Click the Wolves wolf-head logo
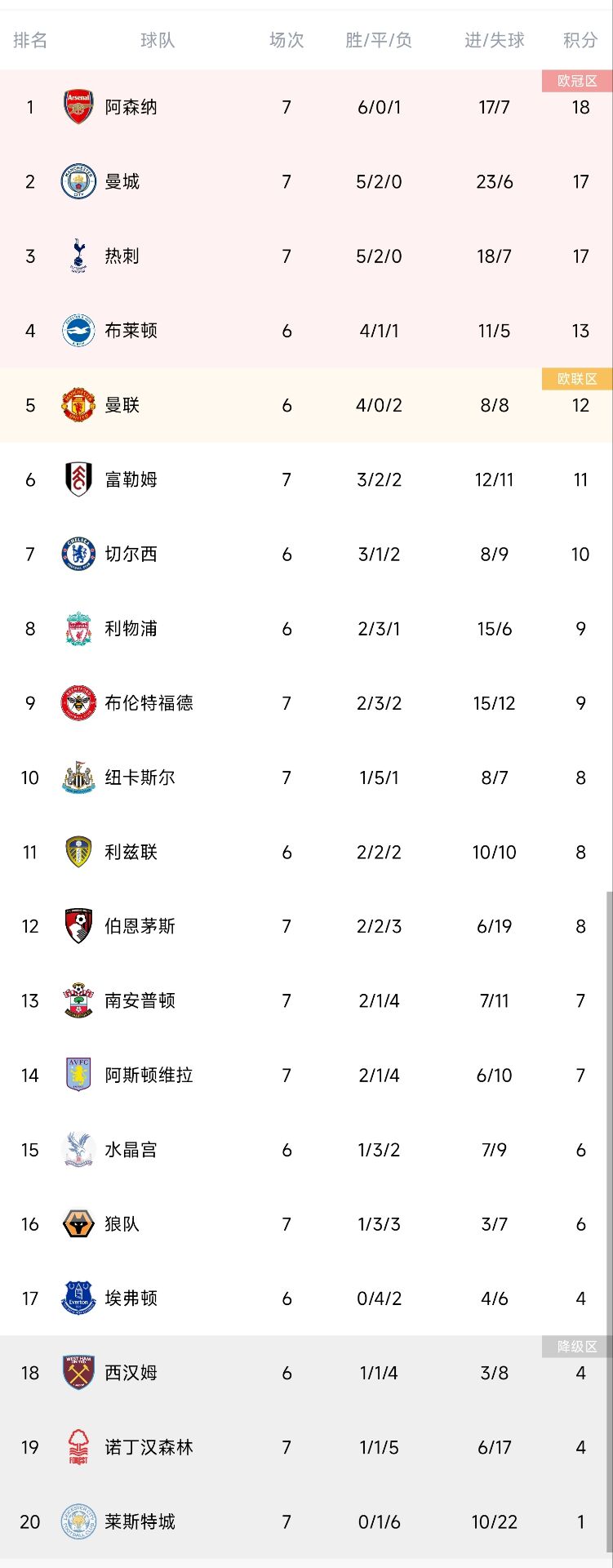Viewport: 613px width, 1568px height. pyautogui.click(x=78, y=1223)
